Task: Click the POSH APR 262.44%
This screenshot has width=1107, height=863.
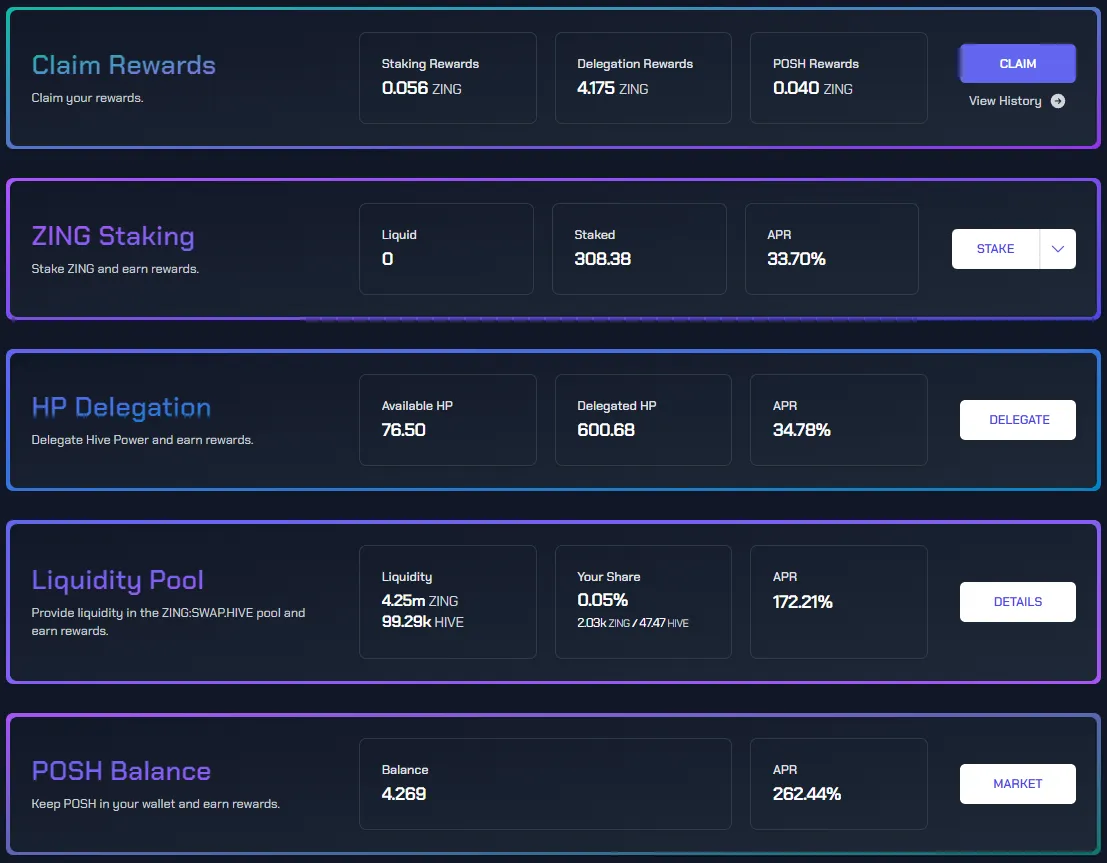Action: [x=807, y=794]
